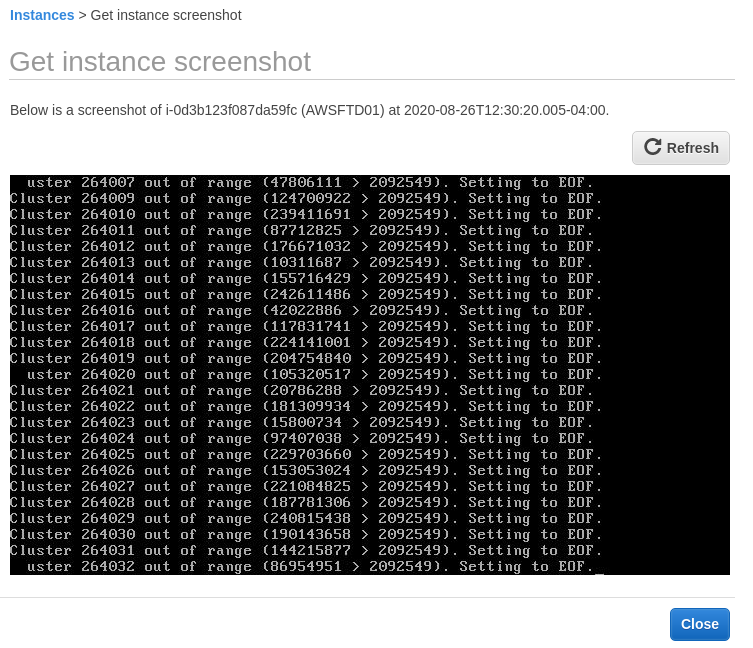This screenshot has width=753, height=648.
Task: Click console line for cluster 264026
Action: coord(306,470)
